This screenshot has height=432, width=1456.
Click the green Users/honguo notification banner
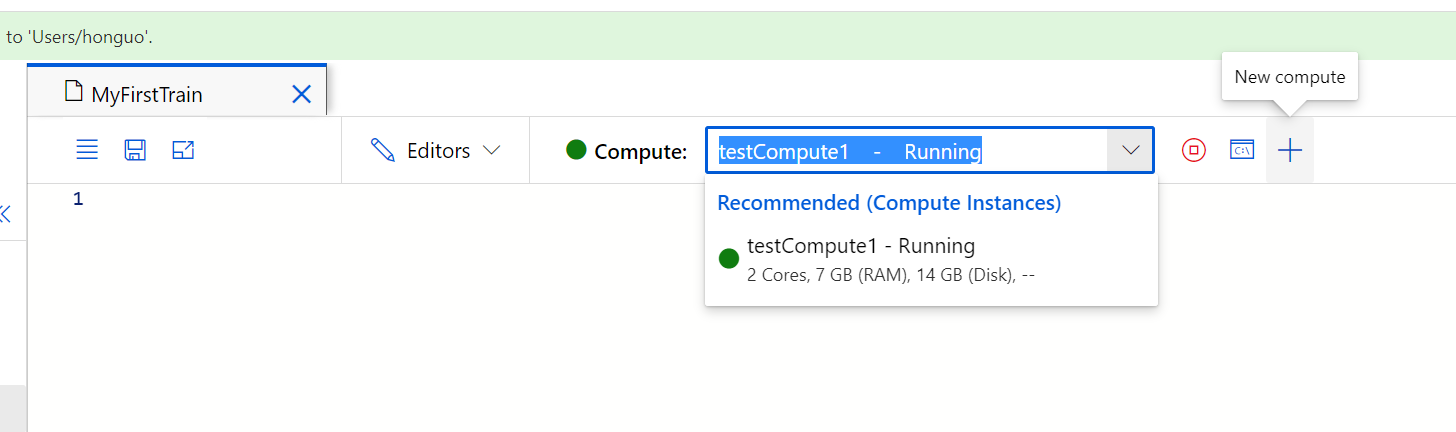[728, 36]
